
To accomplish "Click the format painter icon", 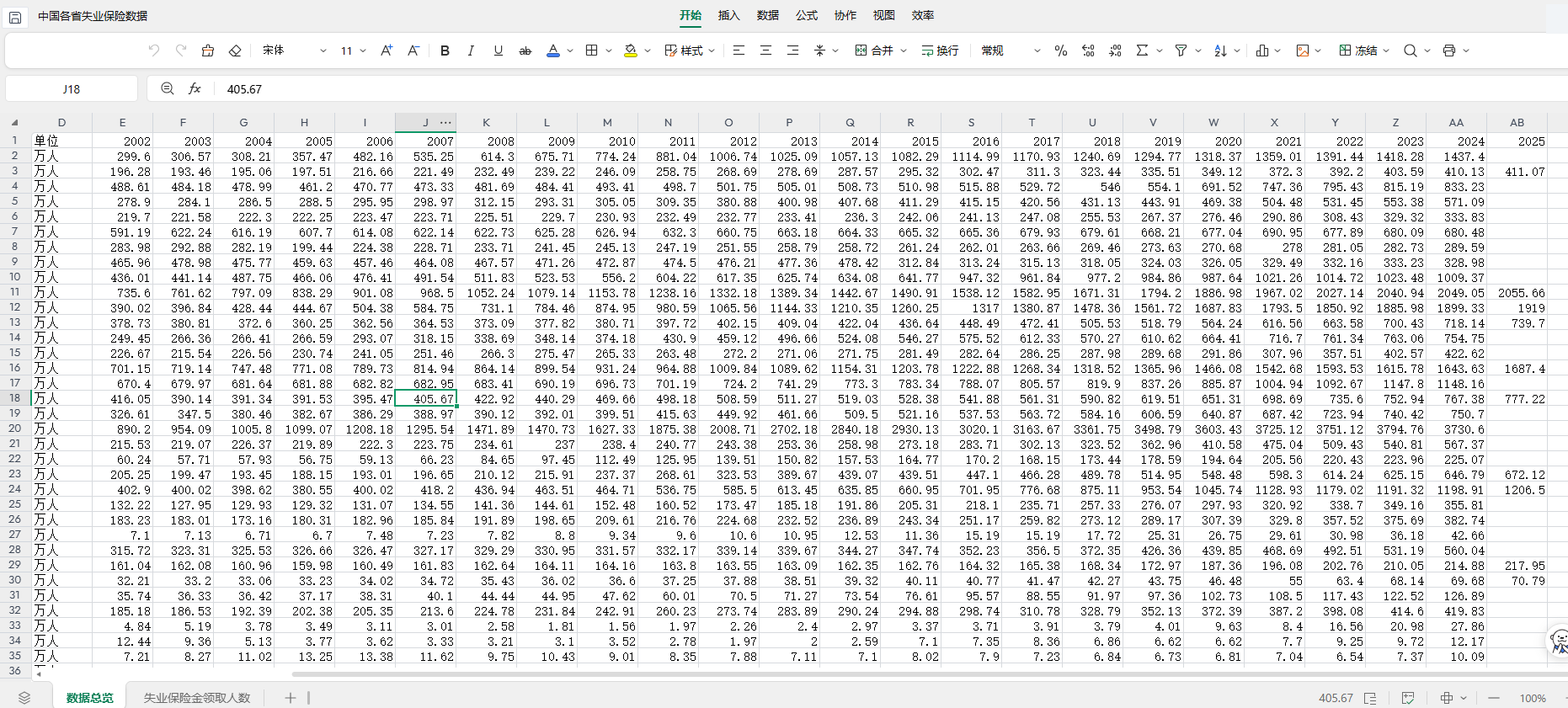I will (208, 51).
